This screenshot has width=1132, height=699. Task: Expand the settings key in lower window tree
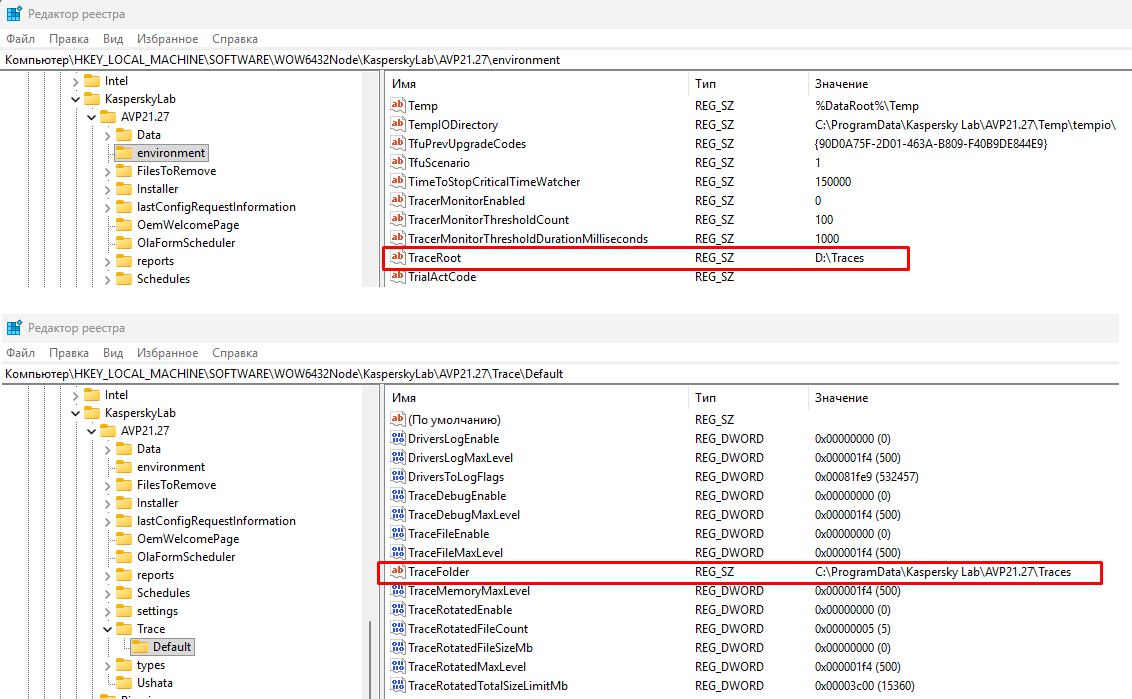tap(107, 611)
